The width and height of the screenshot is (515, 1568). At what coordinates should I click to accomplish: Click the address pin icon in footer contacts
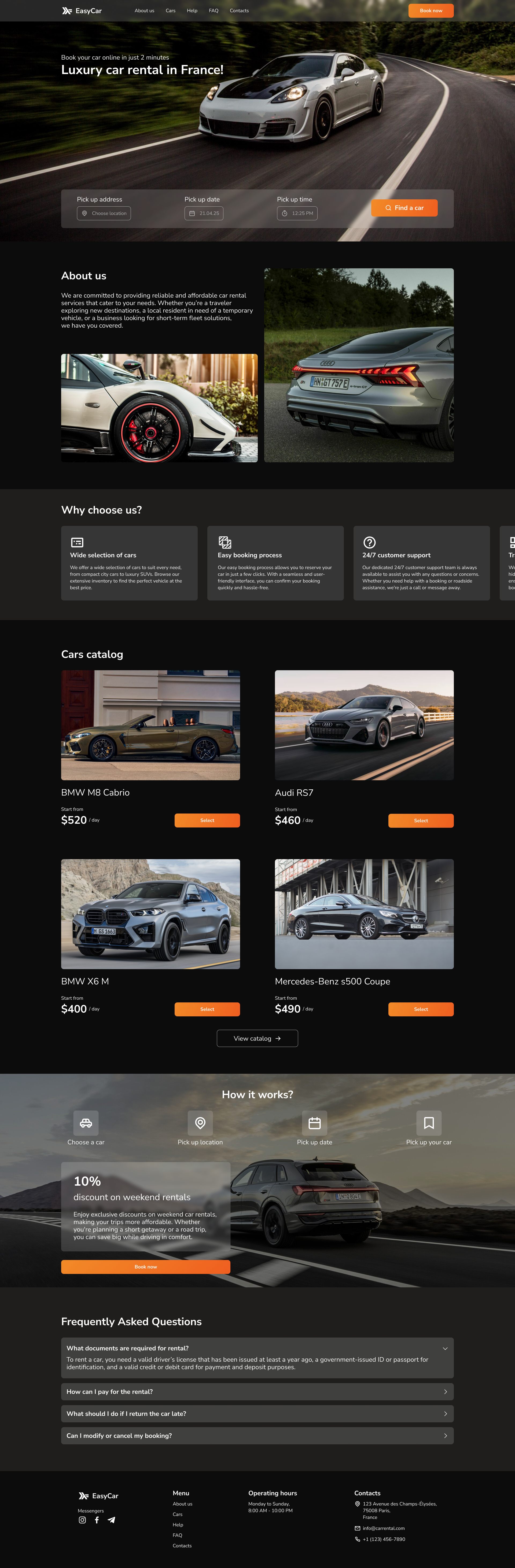pos(357,1504)
